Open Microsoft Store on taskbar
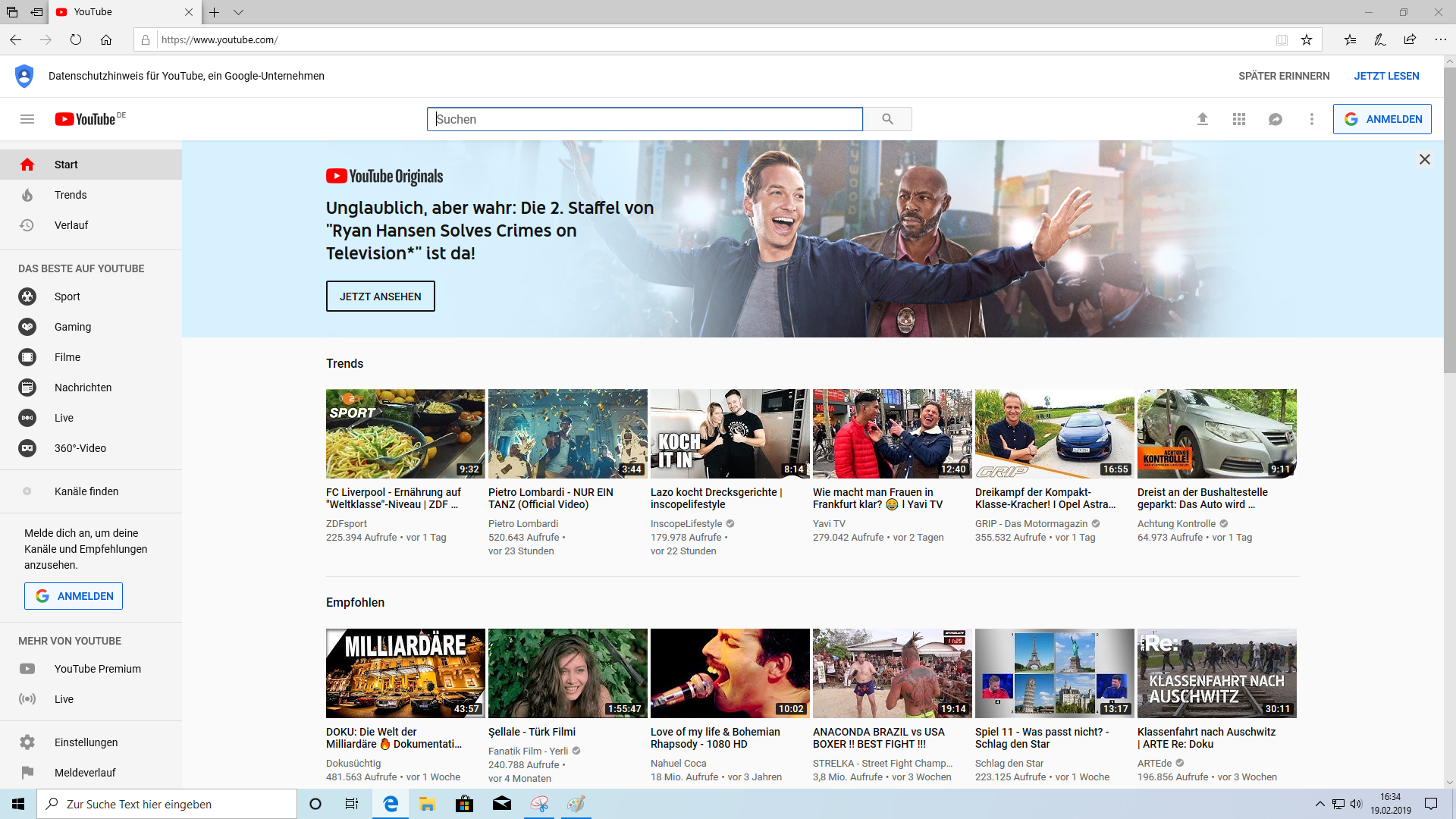Viewport: 1456px width, 819px height. 464,804
